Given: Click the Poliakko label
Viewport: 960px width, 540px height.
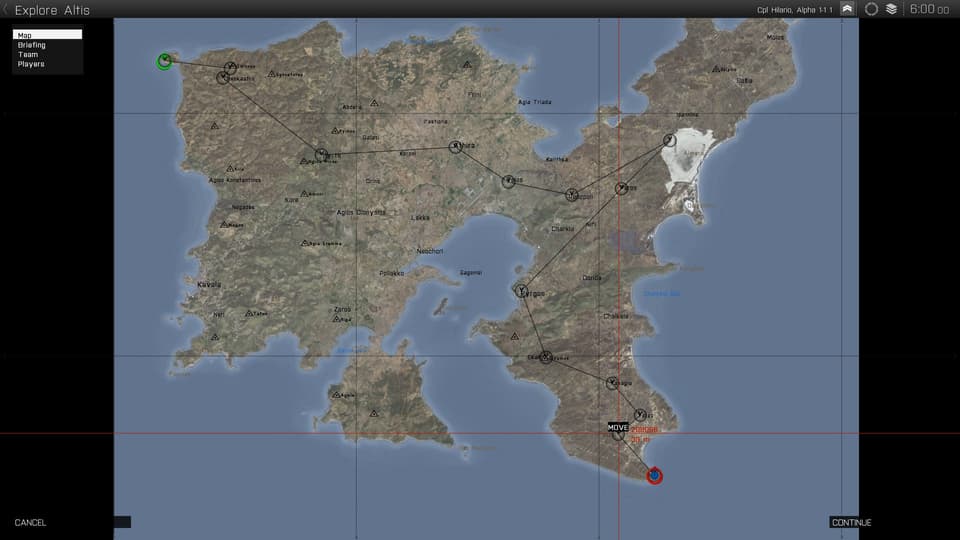Looking at the screenshot, I should click(391, 274).
